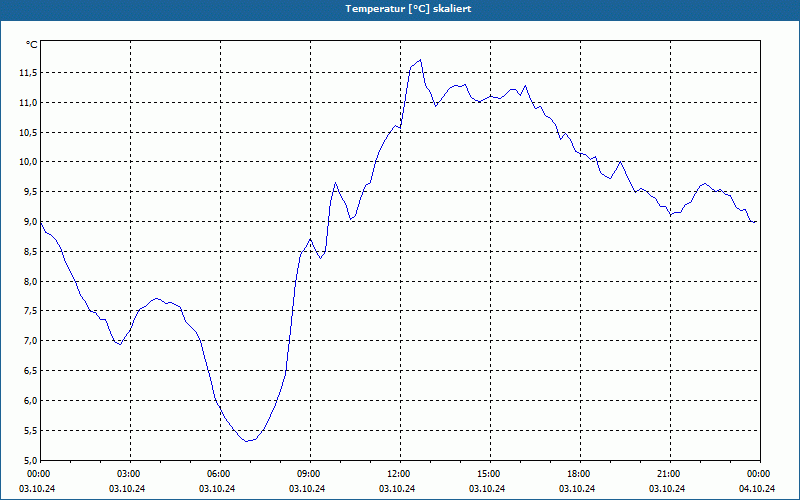Viewport: 800px width, 500px height.
Task: Click the curve's lowest point near 07:00
Action: click(246, 441)
